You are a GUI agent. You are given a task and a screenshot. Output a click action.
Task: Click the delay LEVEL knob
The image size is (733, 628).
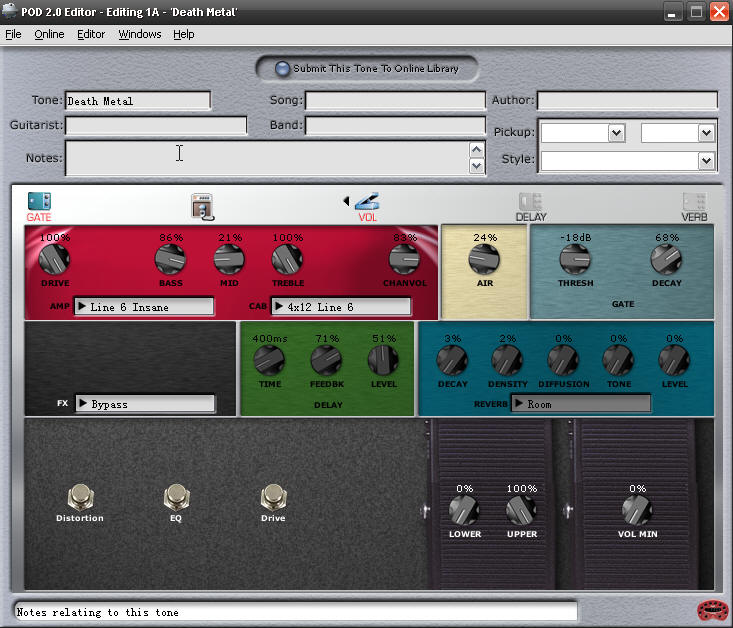coord(383,361)
